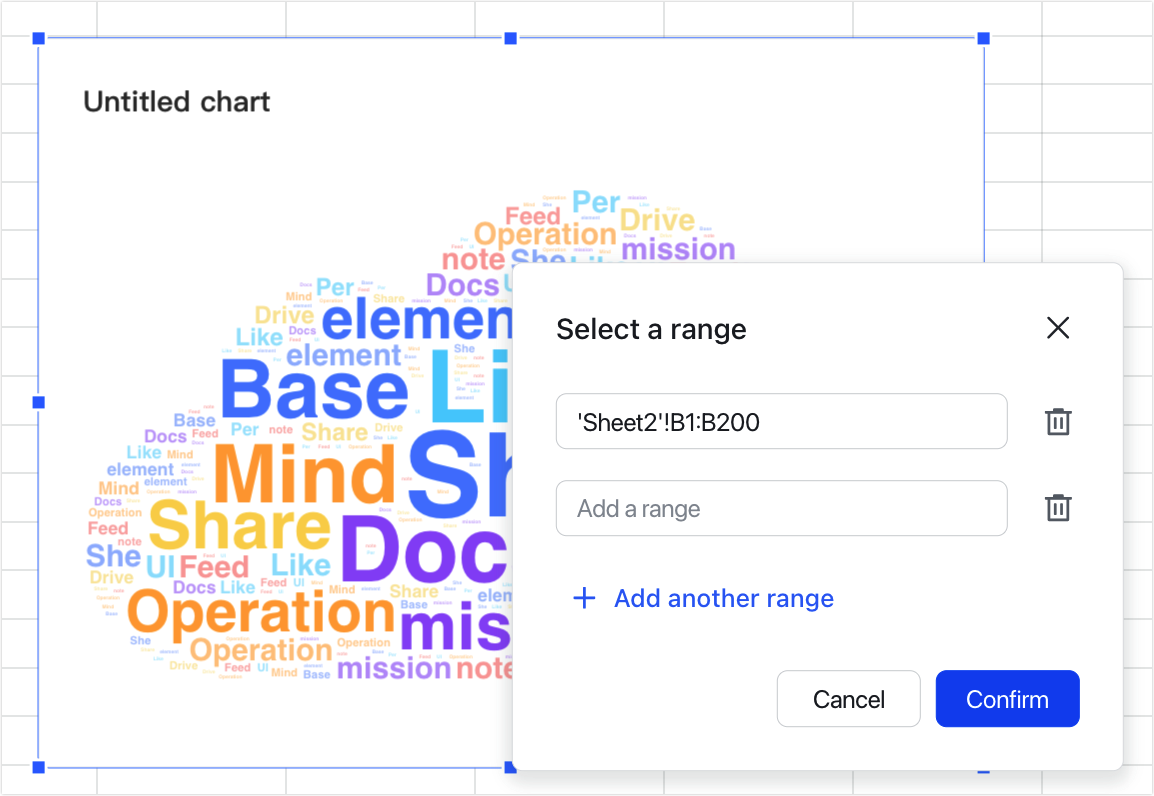Select the Untitled chart title text
This screenshot has height=796, width=1154.
click(x=176, y=101)
